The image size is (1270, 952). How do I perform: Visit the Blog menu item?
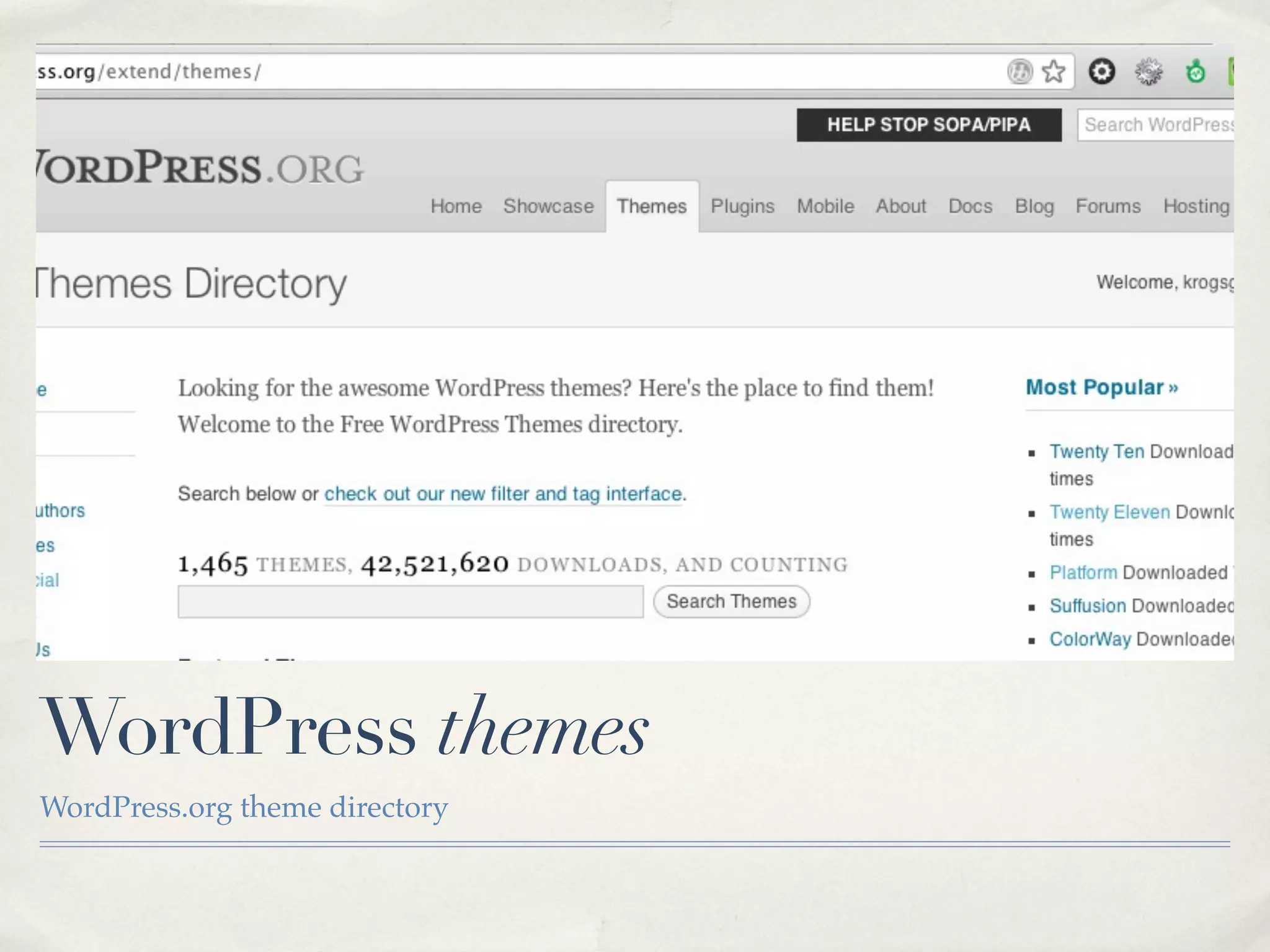pos(1034,206)
